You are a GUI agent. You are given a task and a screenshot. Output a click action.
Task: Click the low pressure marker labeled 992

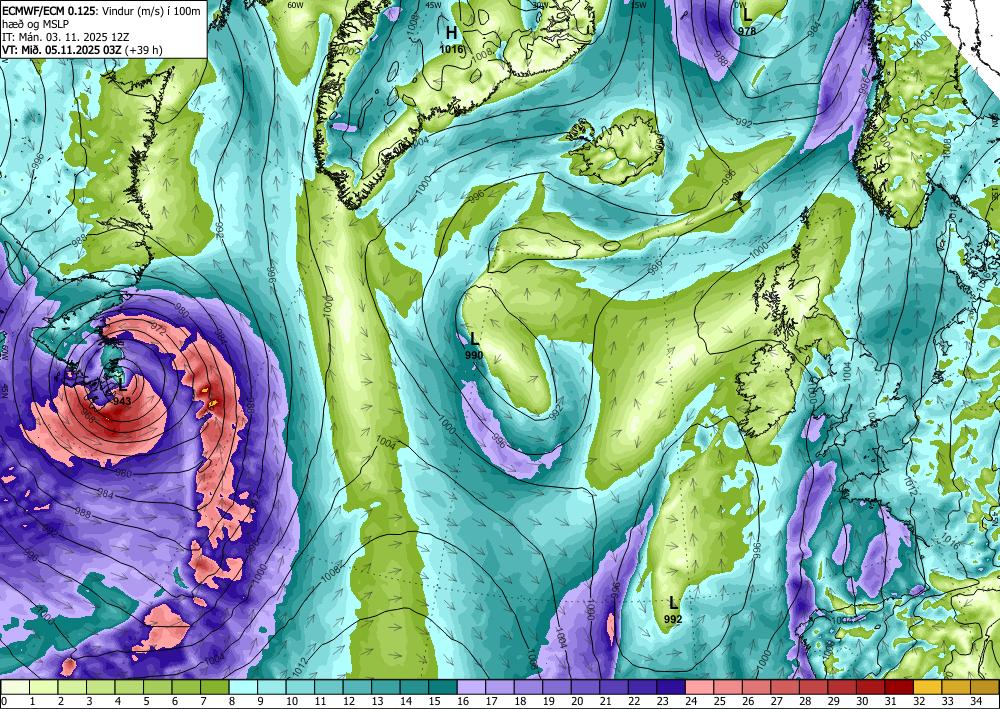(x=673, y=610)
